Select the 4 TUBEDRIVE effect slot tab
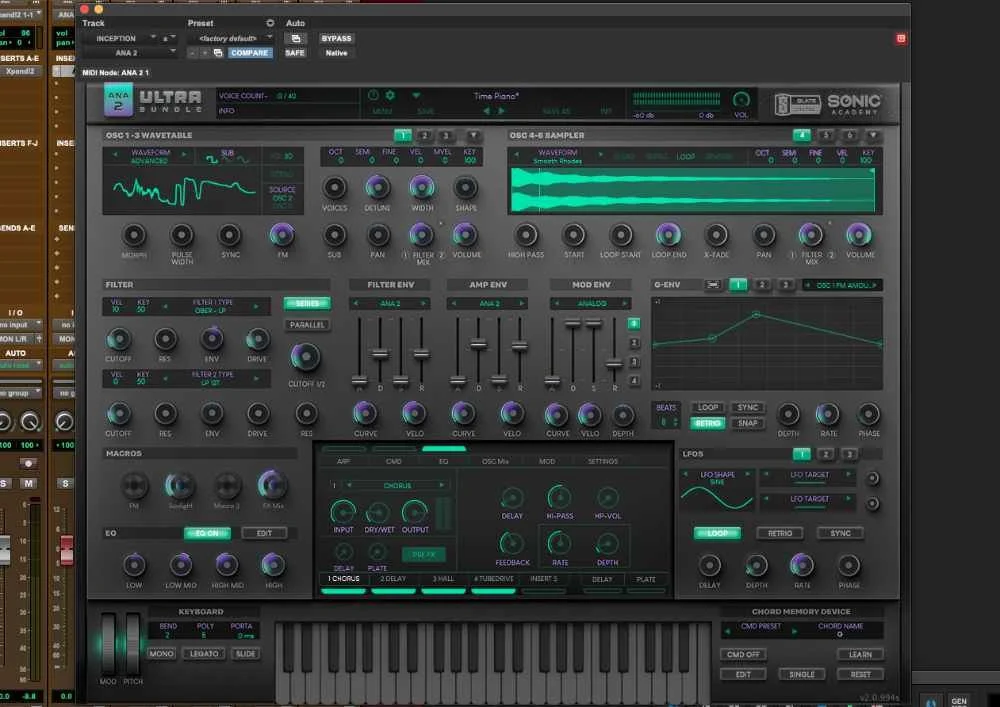The image size is (1000, 707). tap(494, 579)
